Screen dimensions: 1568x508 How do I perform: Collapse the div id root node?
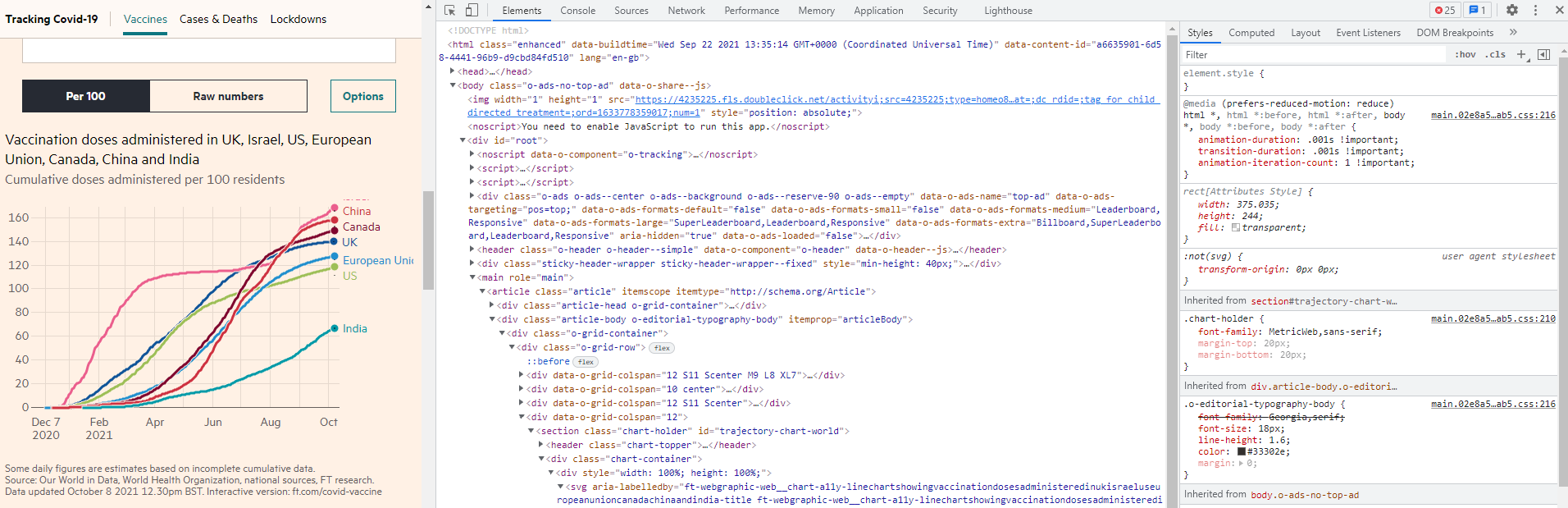[x=463, y=140]
